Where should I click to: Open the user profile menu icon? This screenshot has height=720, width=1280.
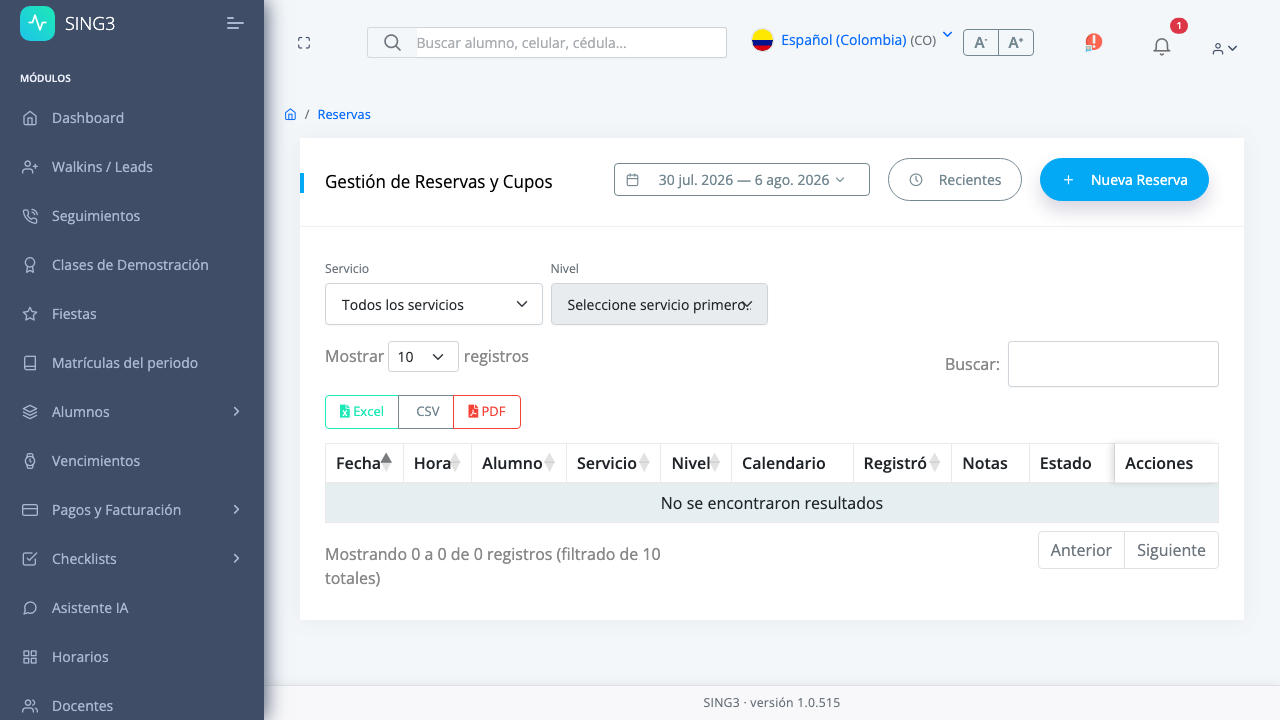1225,48
